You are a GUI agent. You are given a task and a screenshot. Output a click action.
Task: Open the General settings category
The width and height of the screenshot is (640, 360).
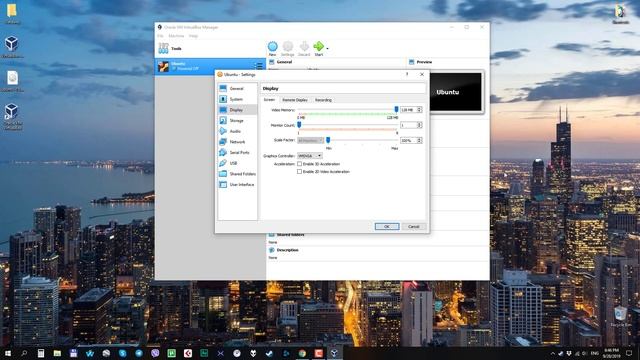pos(237,89)
